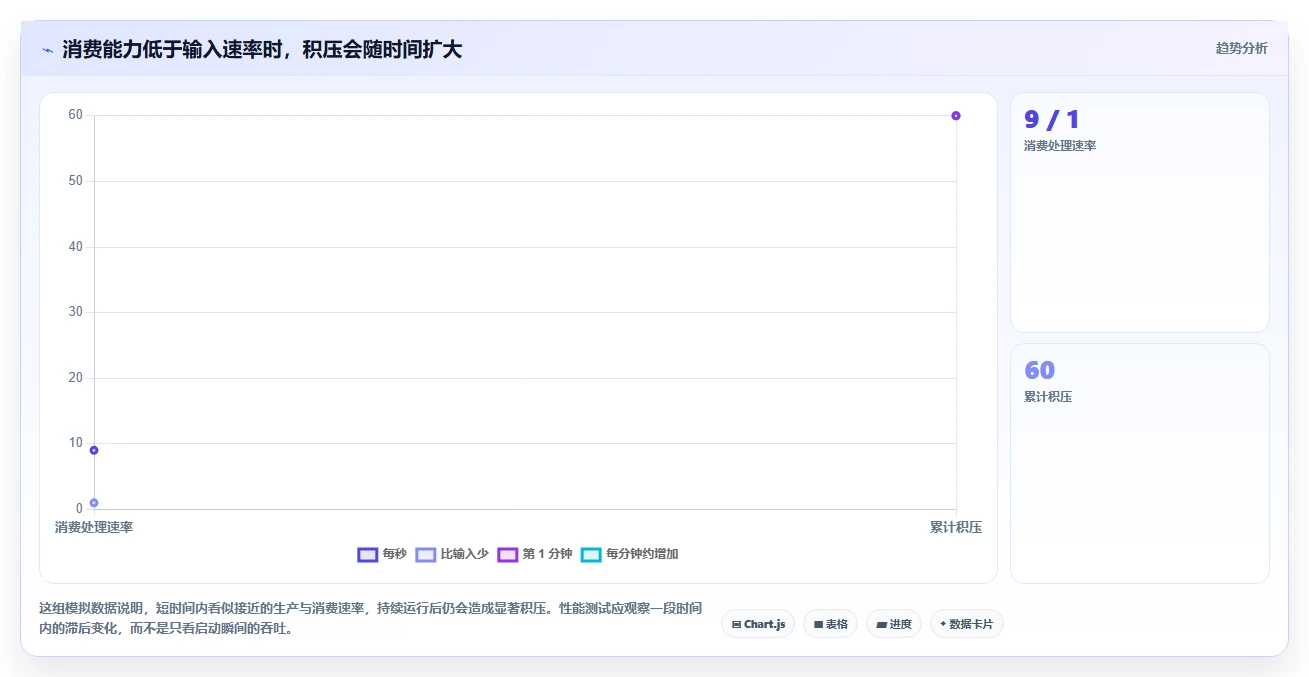Click the 第 1 分钟 legend color box
The width and height of the screenshot is (1309, 677).
point(508,554)
